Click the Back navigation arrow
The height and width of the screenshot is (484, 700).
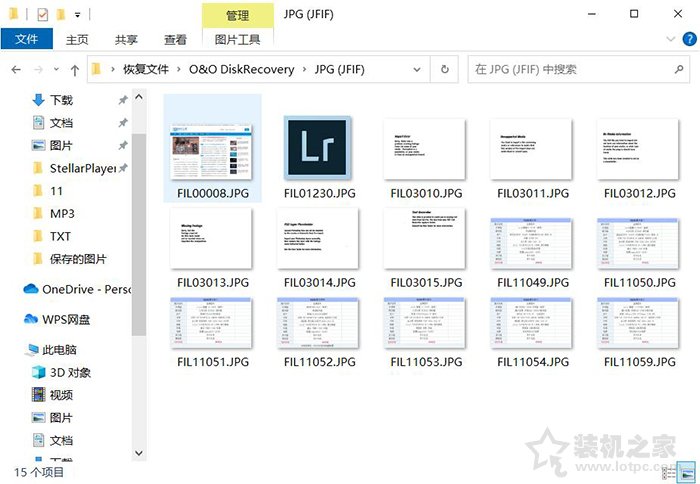16,70
